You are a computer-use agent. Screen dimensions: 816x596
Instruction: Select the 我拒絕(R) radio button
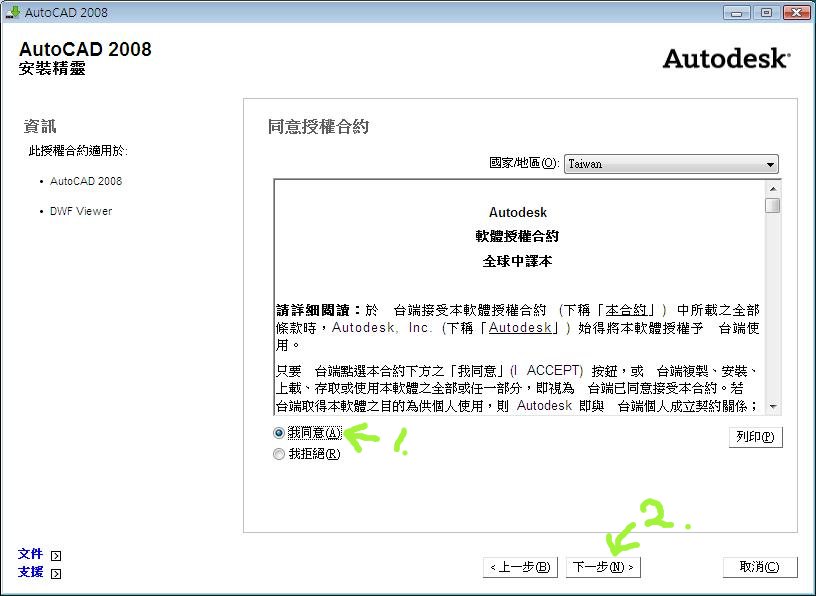coord(279,454)
